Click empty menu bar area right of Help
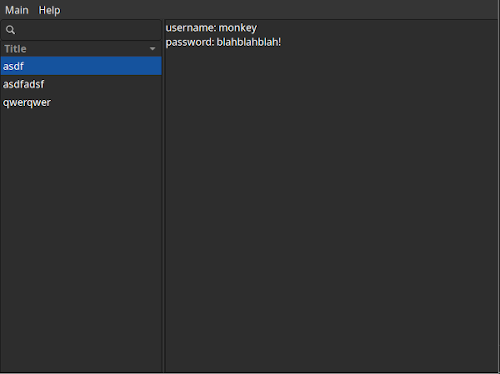This screenshot has height=374, width=500. 280,10
